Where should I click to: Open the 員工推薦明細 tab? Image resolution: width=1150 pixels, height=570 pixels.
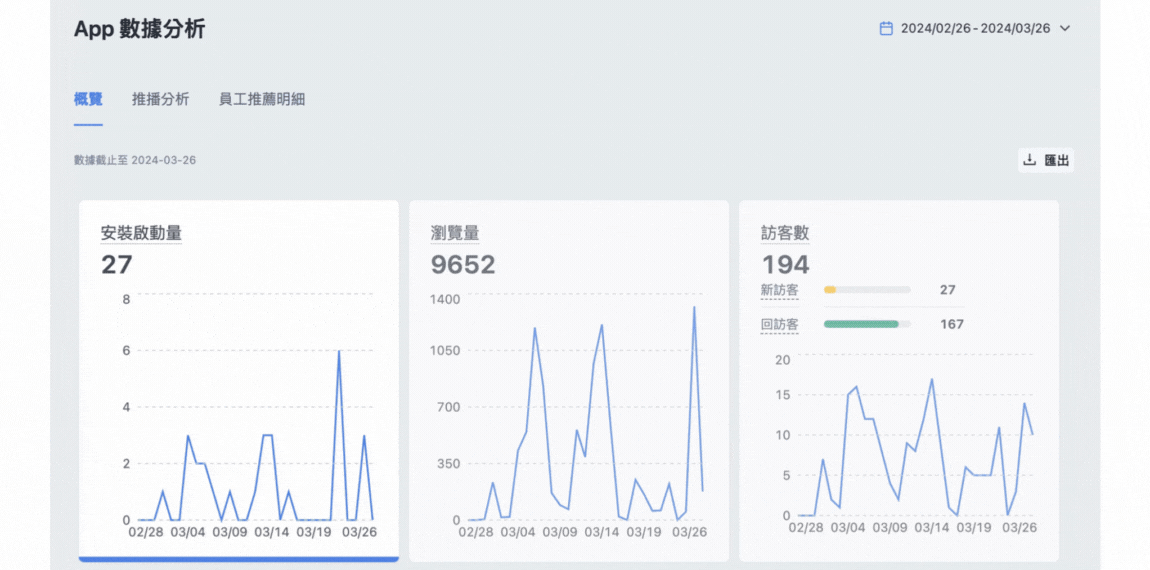point(262,100)
